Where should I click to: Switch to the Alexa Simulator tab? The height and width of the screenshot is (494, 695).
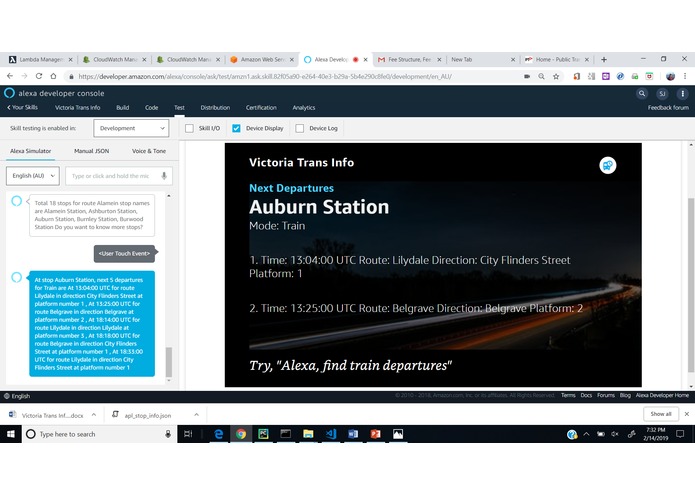click(x=31, y=151)
